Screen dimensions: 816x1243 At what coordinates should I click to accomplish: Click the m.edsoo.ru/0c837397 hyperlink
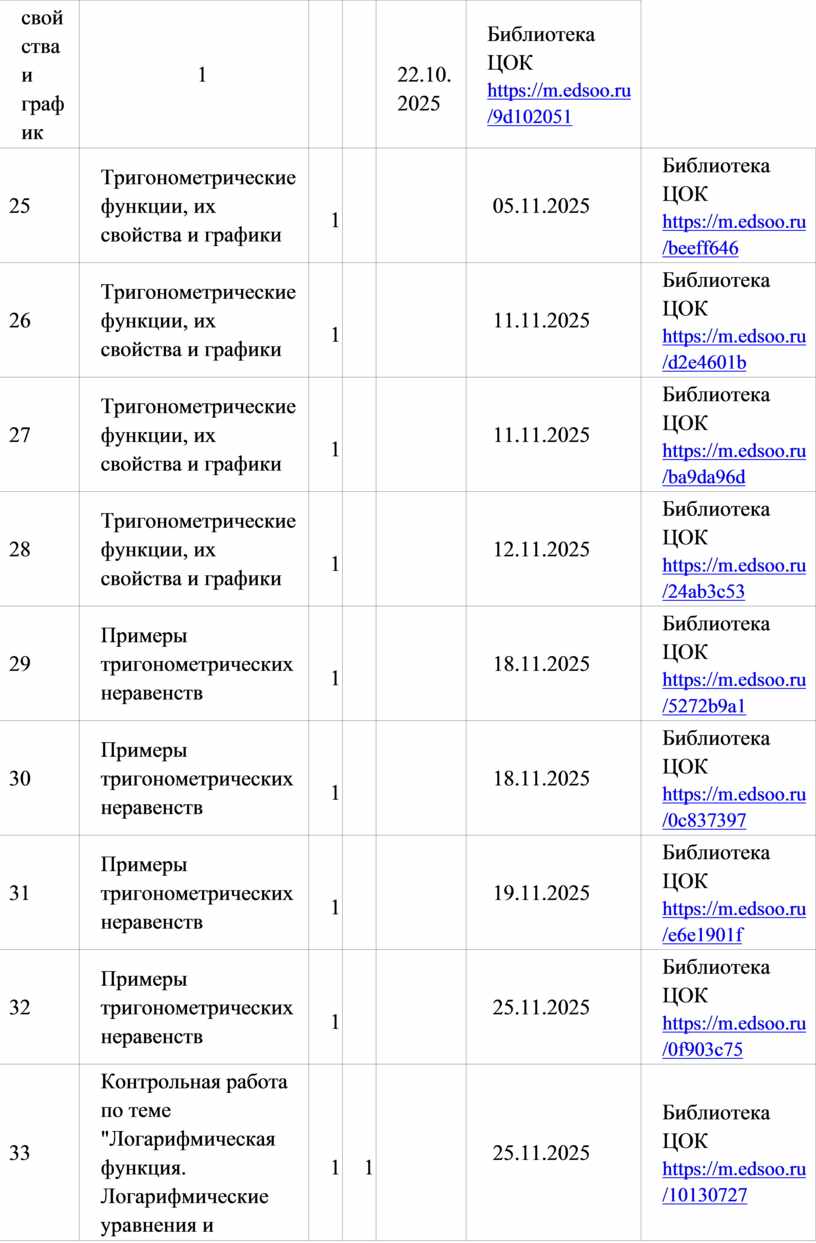[733, 806]
